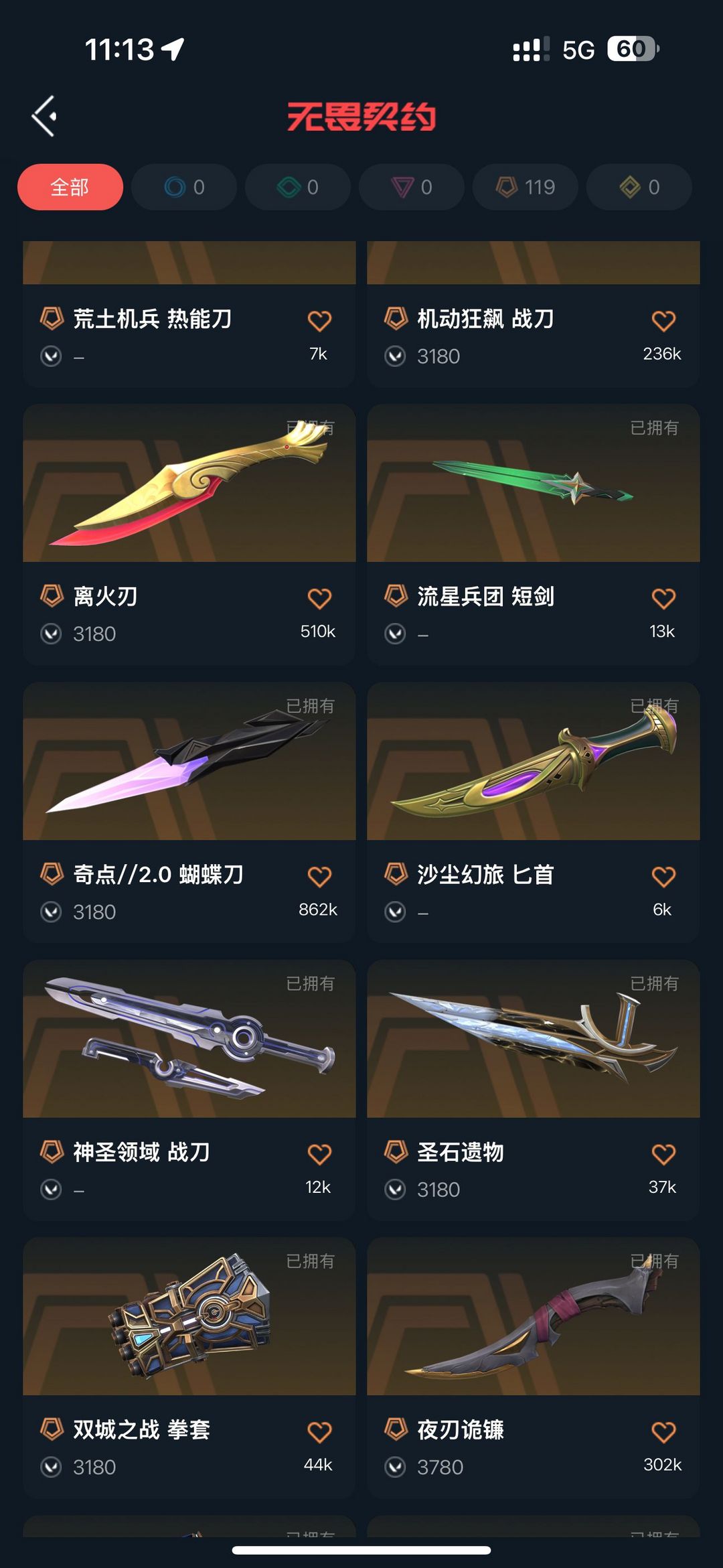Open 离火刃 knife thumbnail
The width and height of the screenshot is (723, 1568).
pos(189,483)
